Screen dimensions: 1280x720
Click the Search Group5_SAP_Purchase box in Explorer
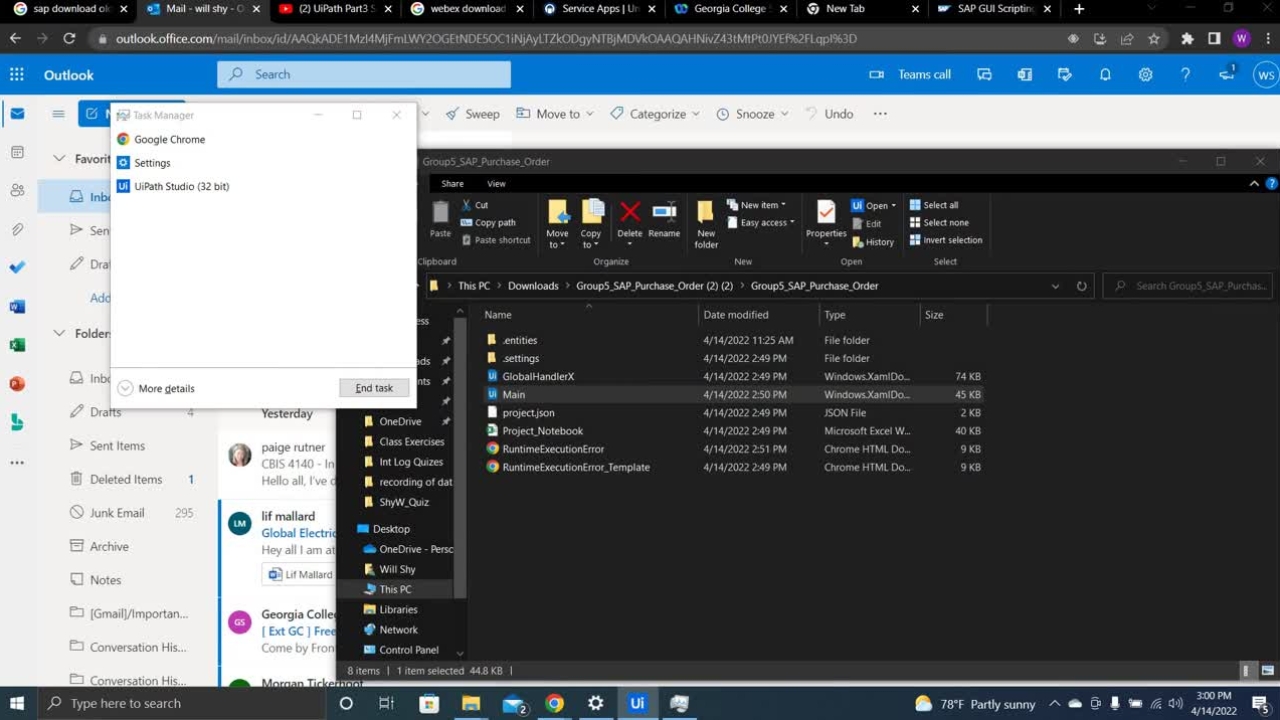[x=1187, y=286]
